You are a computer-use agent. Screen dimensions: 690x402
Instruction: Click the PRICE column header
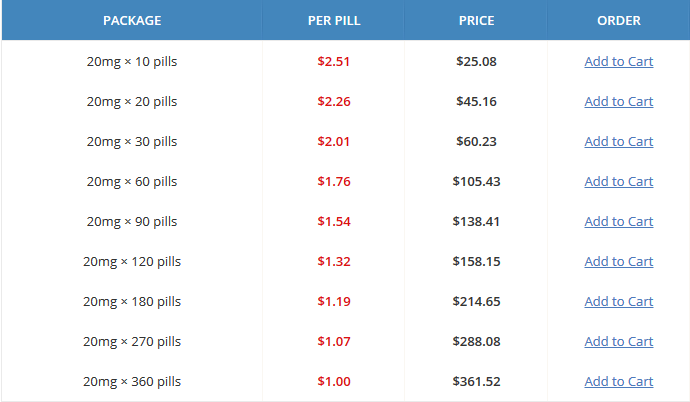pyautogui.click(x=477, y=21)
